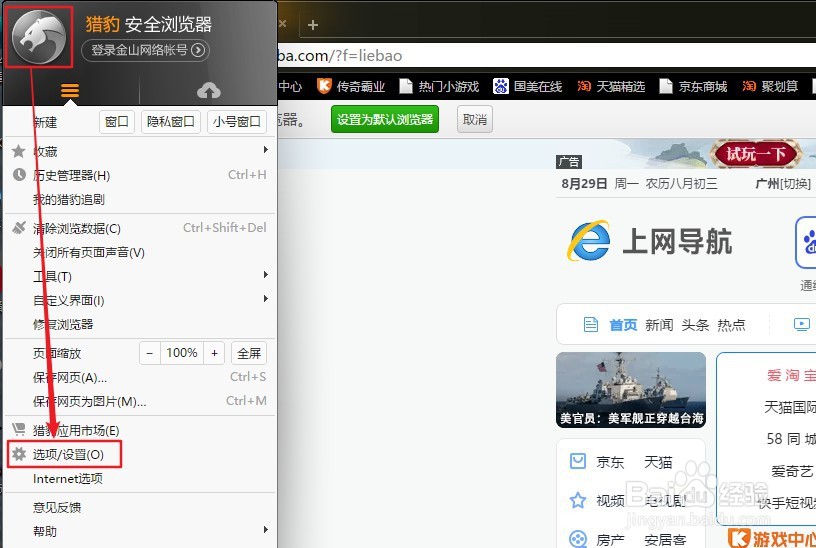Click the gear icon for 选项/设置
This screenshot has height=548, width=816.
click(x=19, y=454)
